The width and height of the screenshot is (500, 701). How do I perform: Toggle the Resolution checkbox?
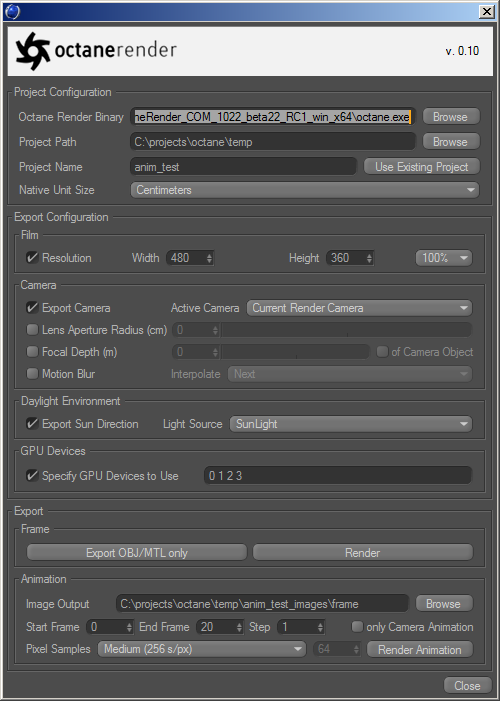click(x=32, y=258)
